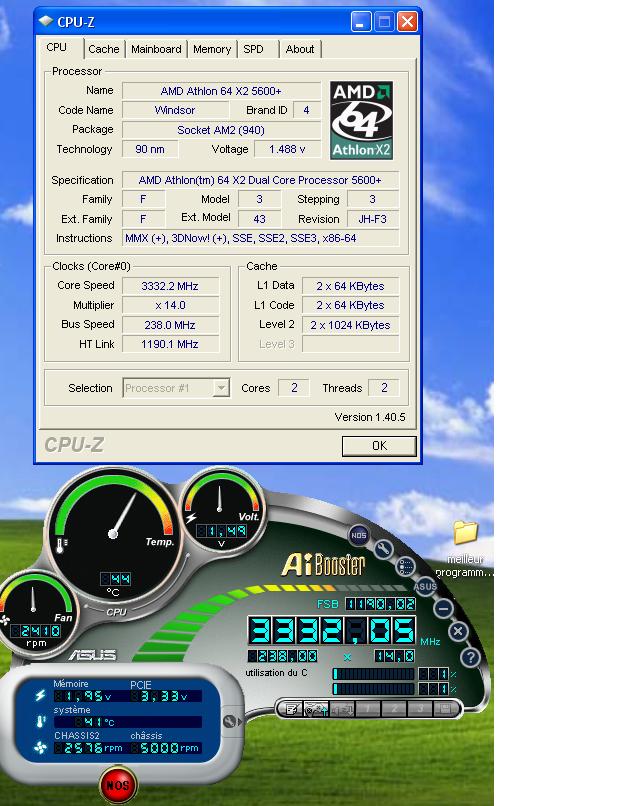Open the About tab
Screen dimensions: 640x806
(300, 49)
